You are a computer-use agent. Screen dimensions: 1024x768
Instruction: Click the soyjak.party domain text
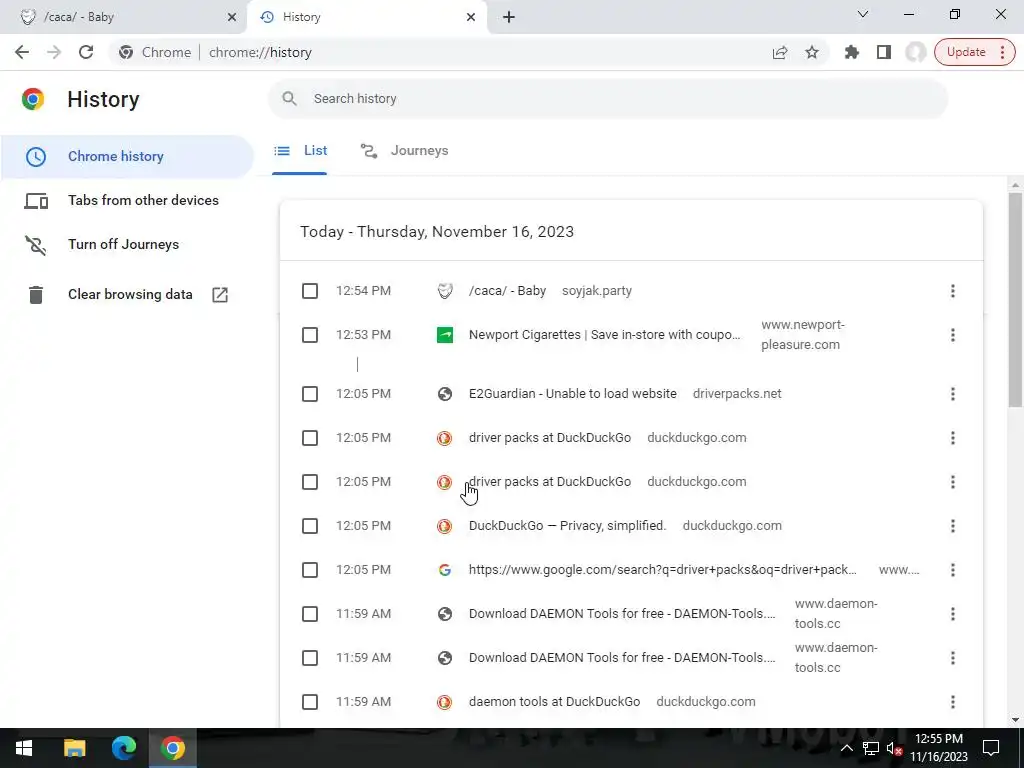597,291
